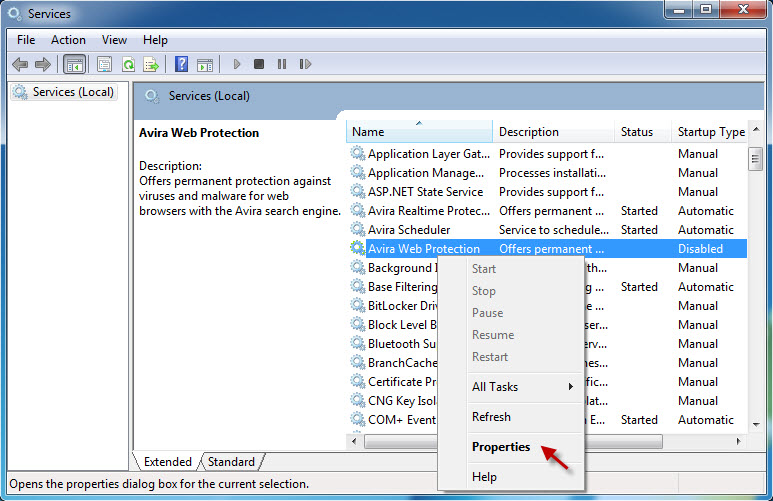Select the Application Layer Gateway row

coord(547,154)
